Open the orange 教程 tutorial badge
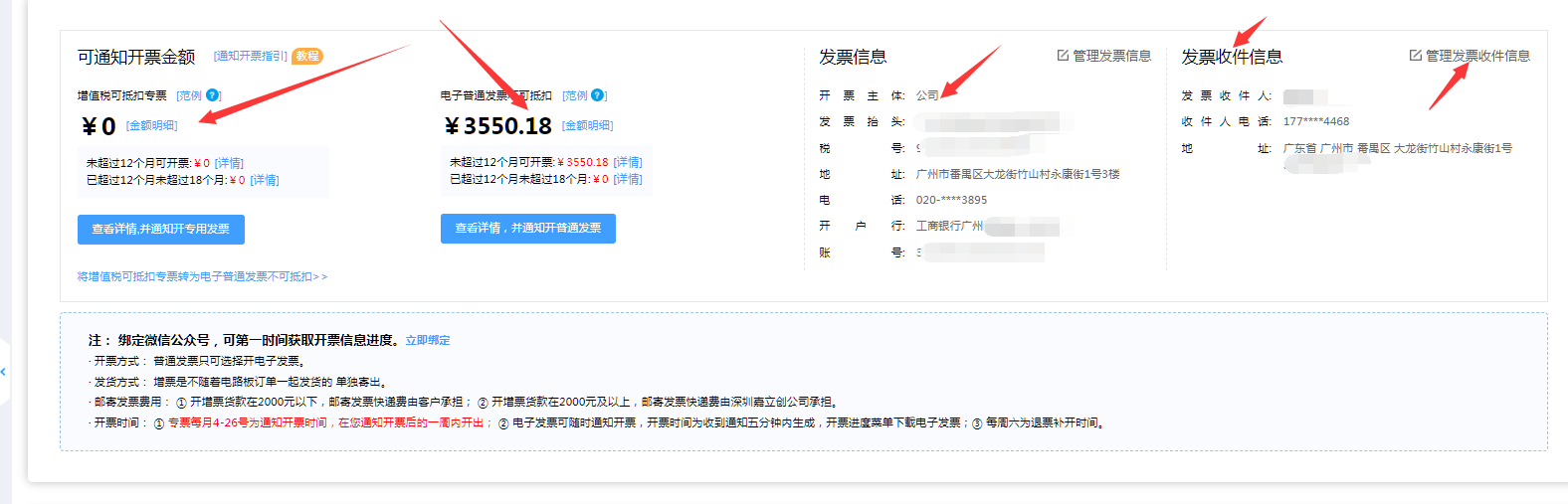This screenshot has width=1568, height=504. click(307, 56)
